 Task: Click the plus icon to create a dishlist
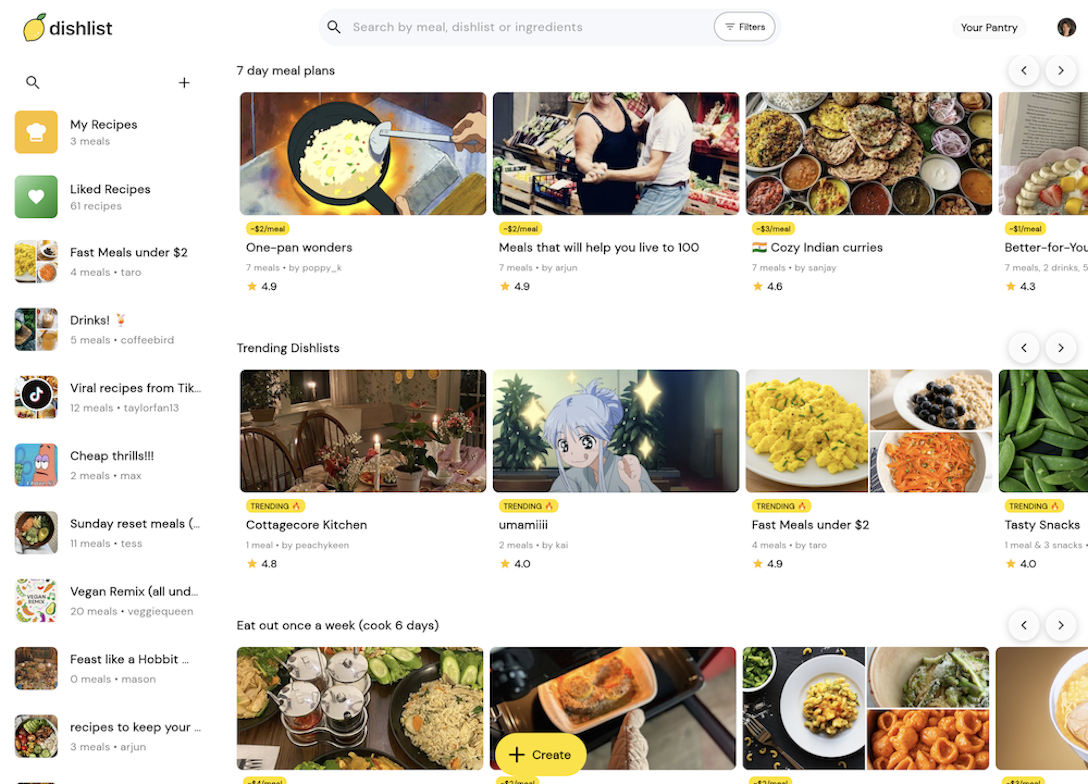pos(184,83)
